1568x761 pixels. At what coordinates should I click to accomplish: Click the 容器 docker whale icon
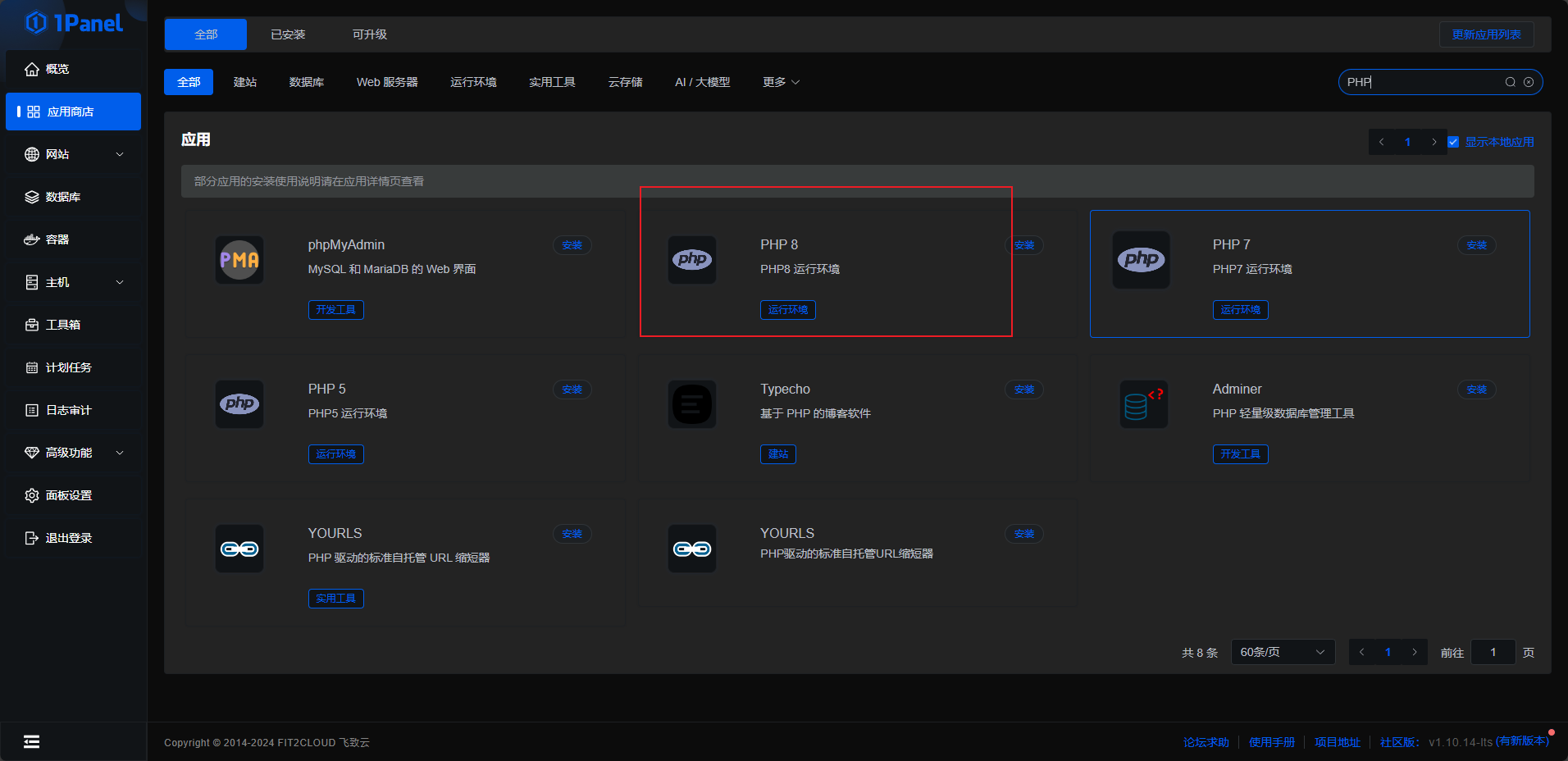(x=32, y=239)
